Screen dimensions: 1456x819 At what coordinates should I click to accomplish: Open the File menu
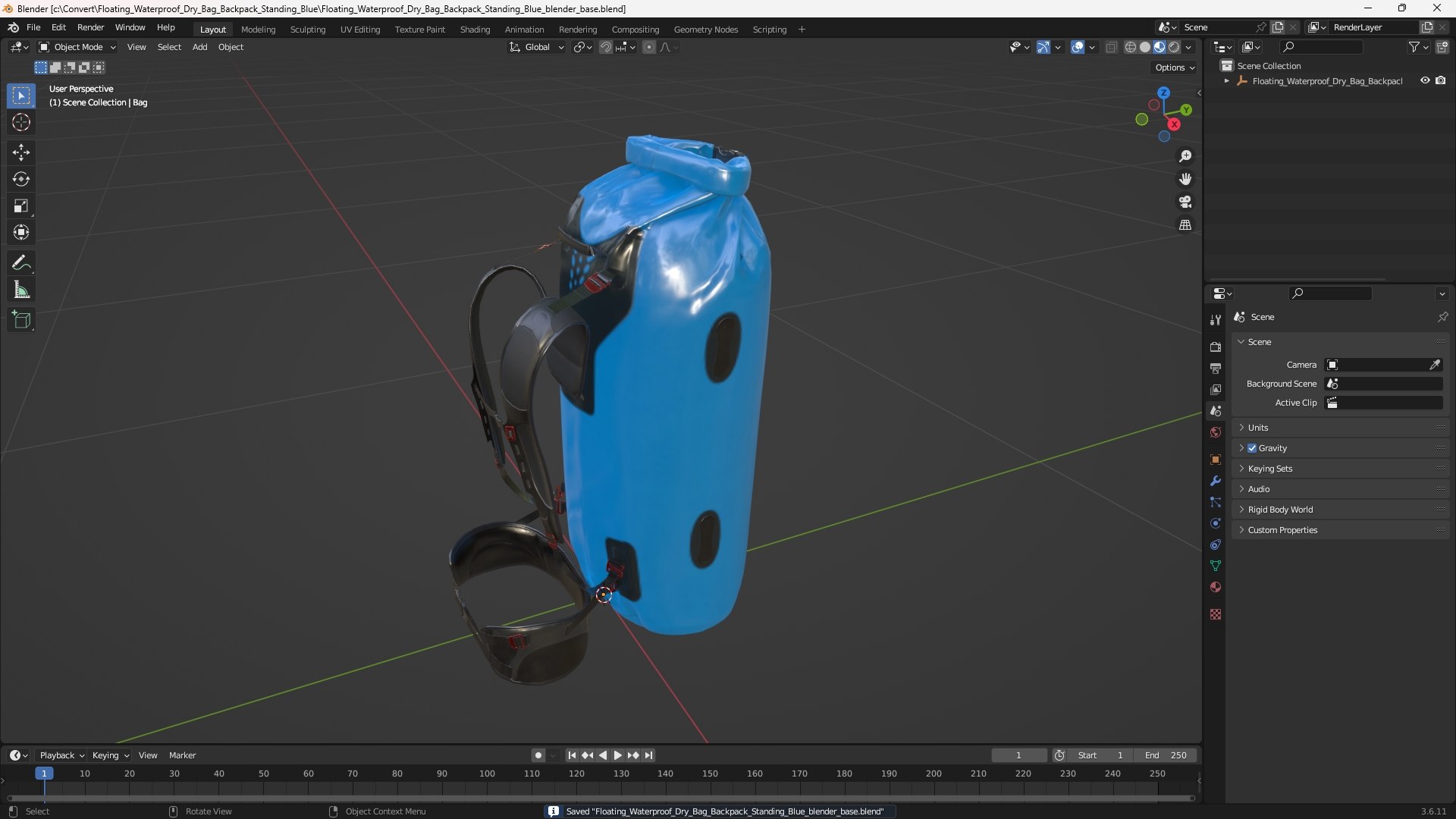(33, 27)
